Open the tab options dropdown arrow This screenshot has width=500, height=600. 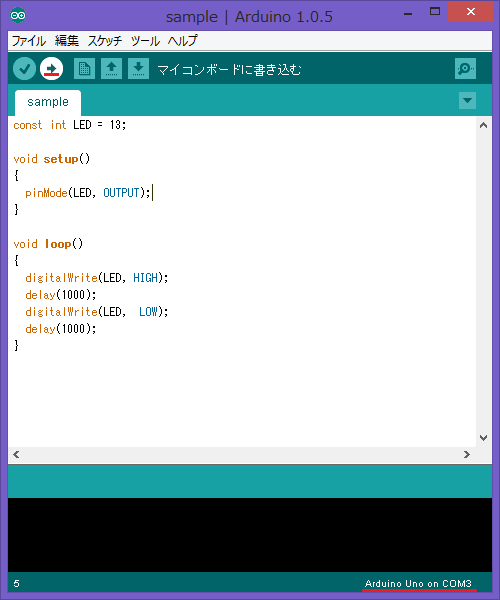467,101
